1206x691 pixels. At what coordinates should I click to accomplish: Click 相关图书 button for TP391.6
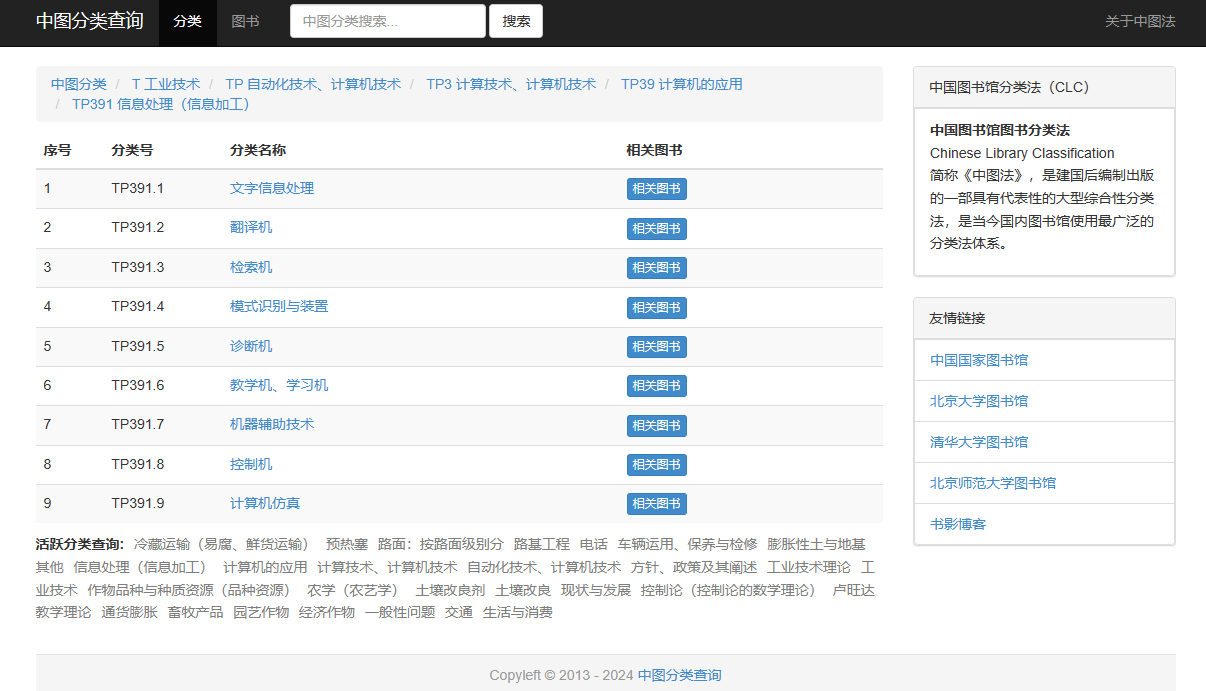point(657,386)
